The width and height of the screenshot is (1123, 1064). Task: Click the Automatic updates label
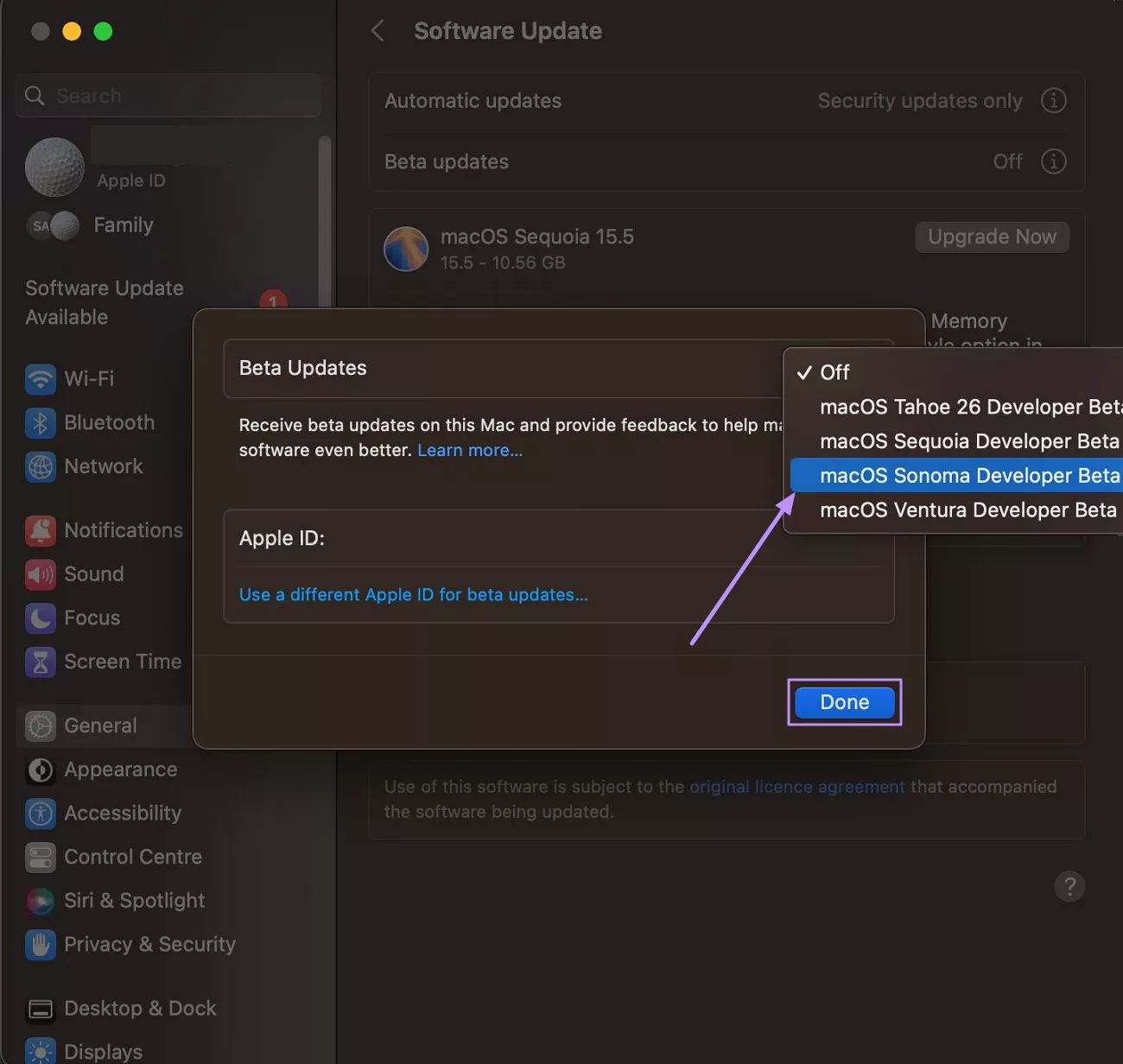coord(473,101)
